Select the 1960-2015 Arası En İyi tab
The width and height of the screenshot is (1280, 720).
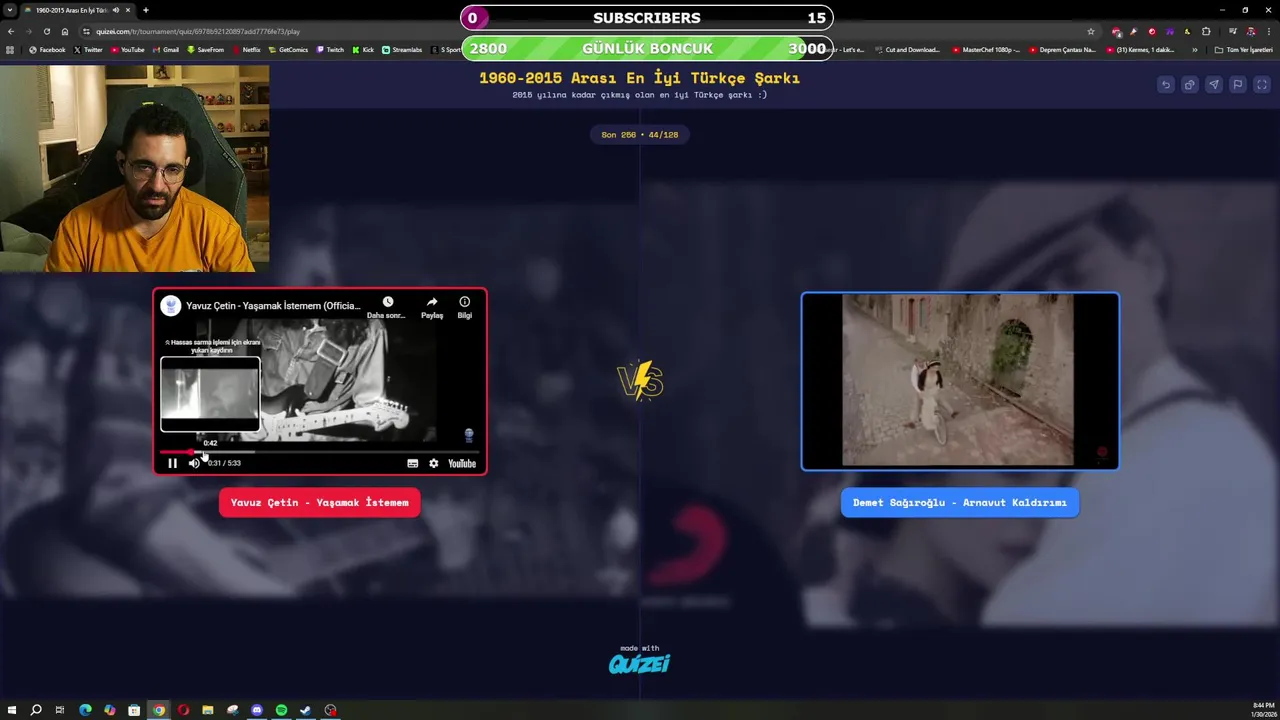click(78, 10)
